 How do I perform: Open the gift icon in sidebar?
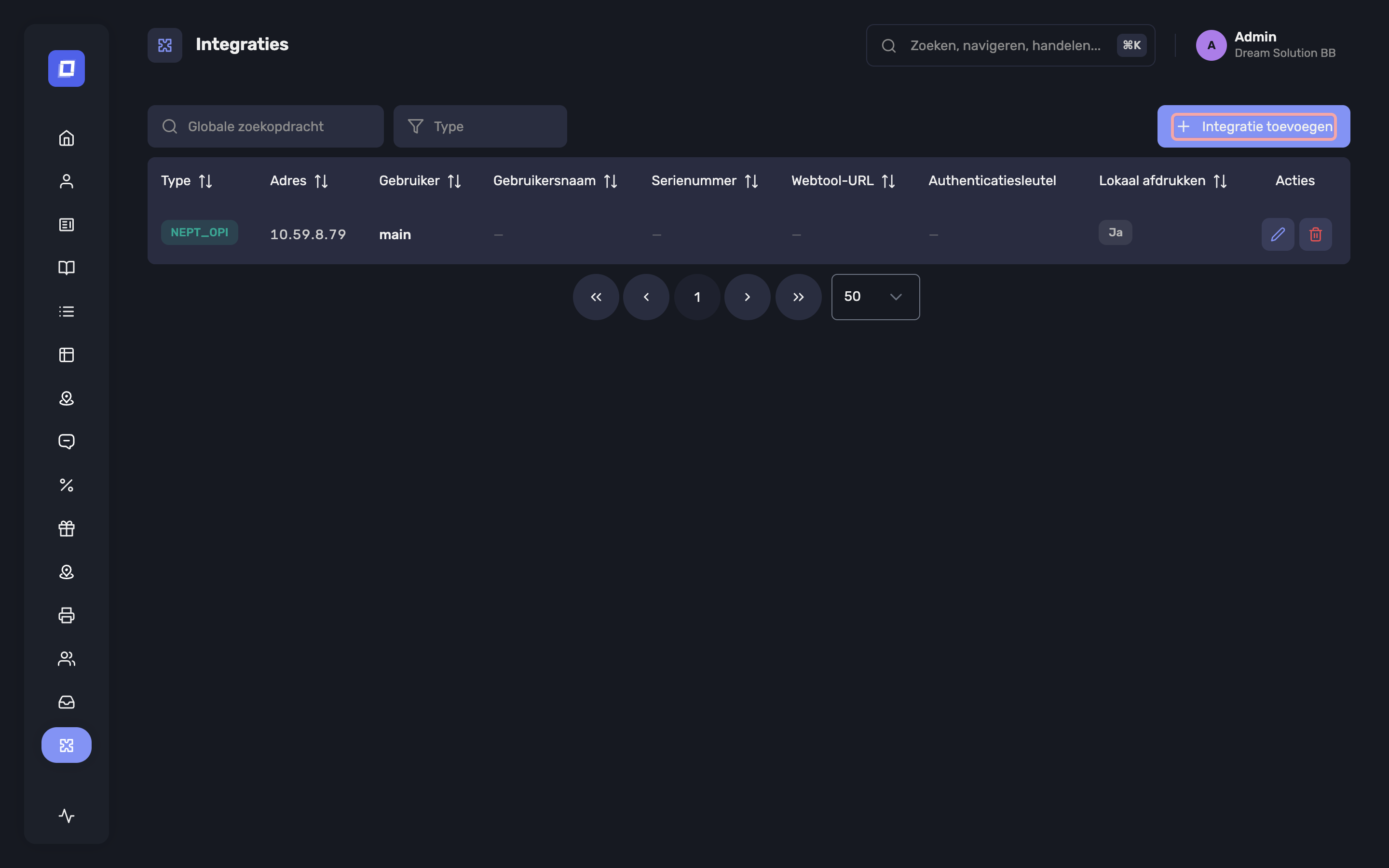67,528
